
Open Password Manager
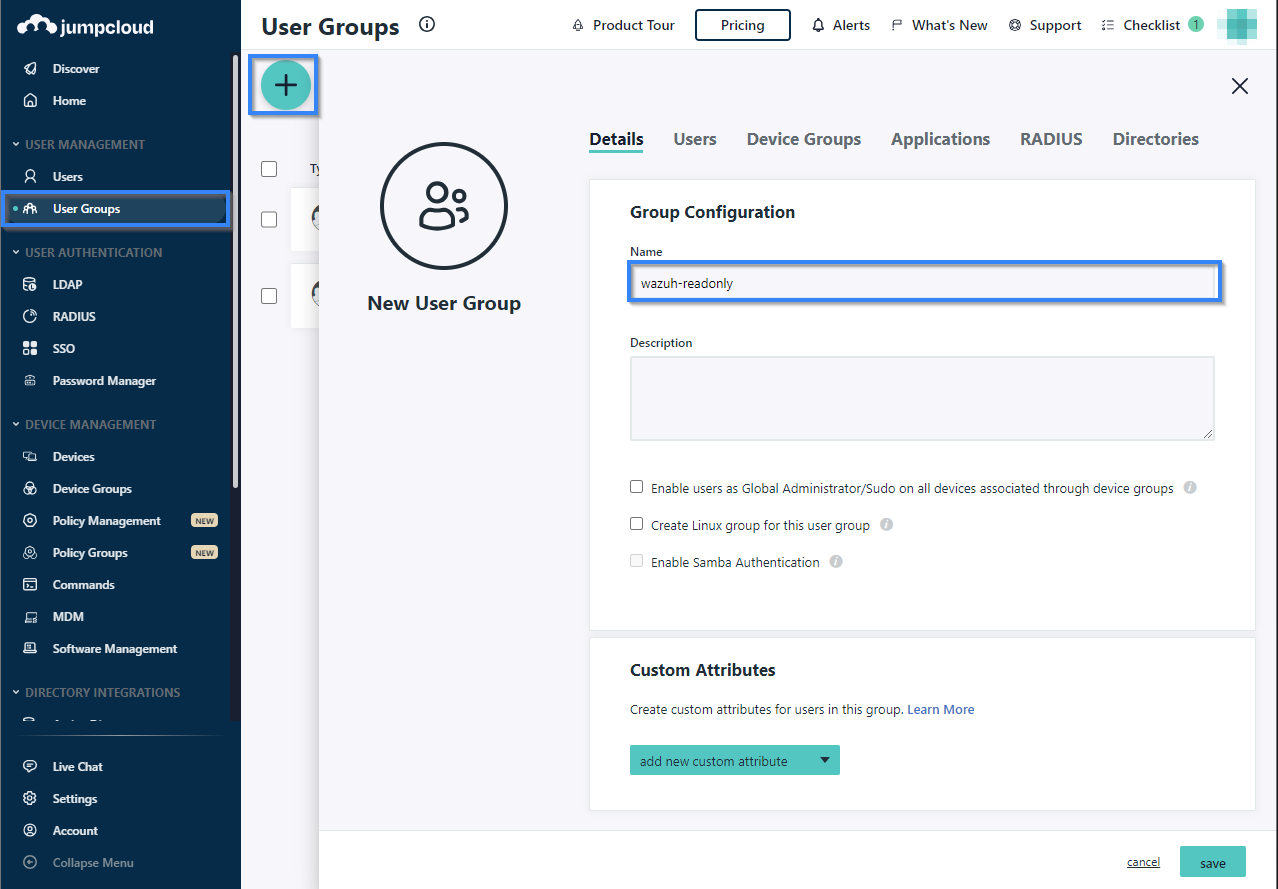[x=104, y=381]
